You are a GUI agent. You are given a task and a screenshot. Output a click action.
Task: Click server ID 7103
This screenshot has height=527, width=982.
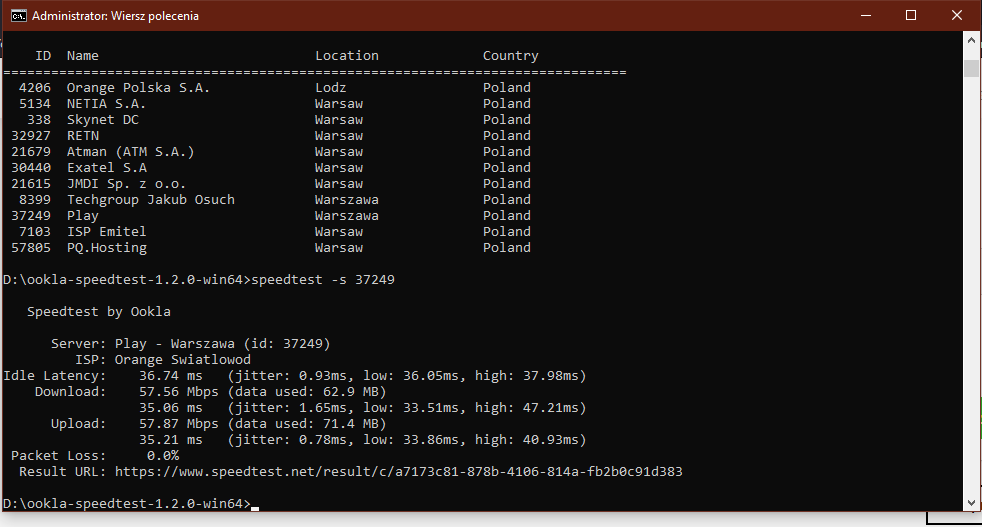[x=35, y=231]
